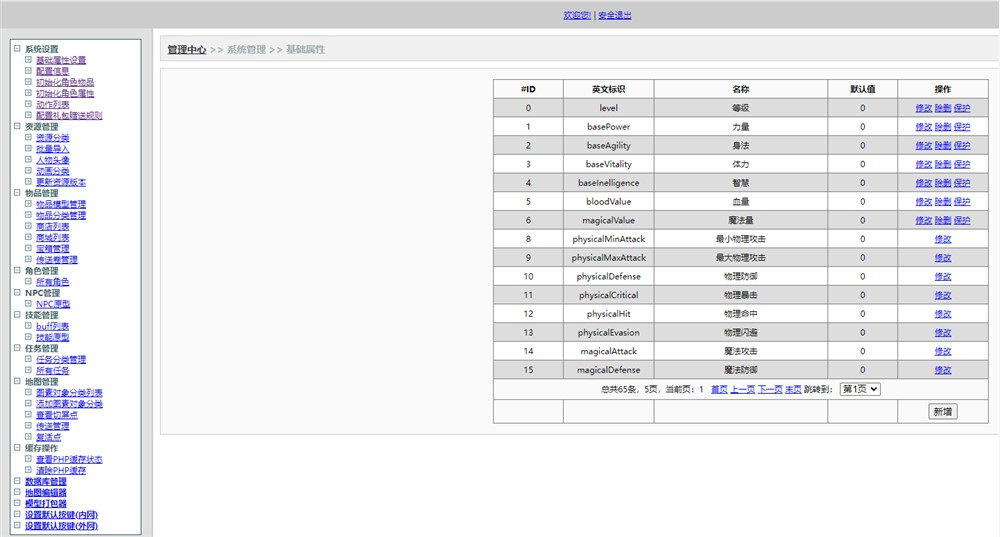Click the plus icon beside 复活点
Viewport: 1000px width, 537px height.
click(x=28, y=437)
